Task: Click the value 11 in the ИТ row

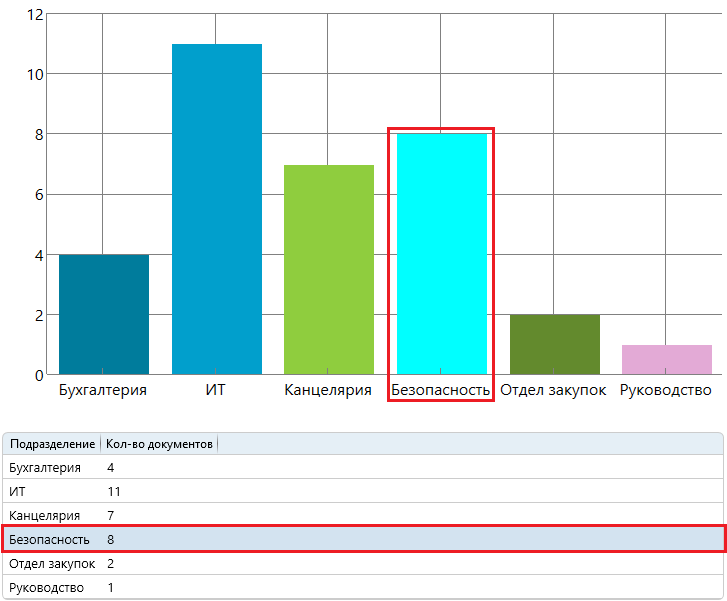Action: click(x=113, y=491)
